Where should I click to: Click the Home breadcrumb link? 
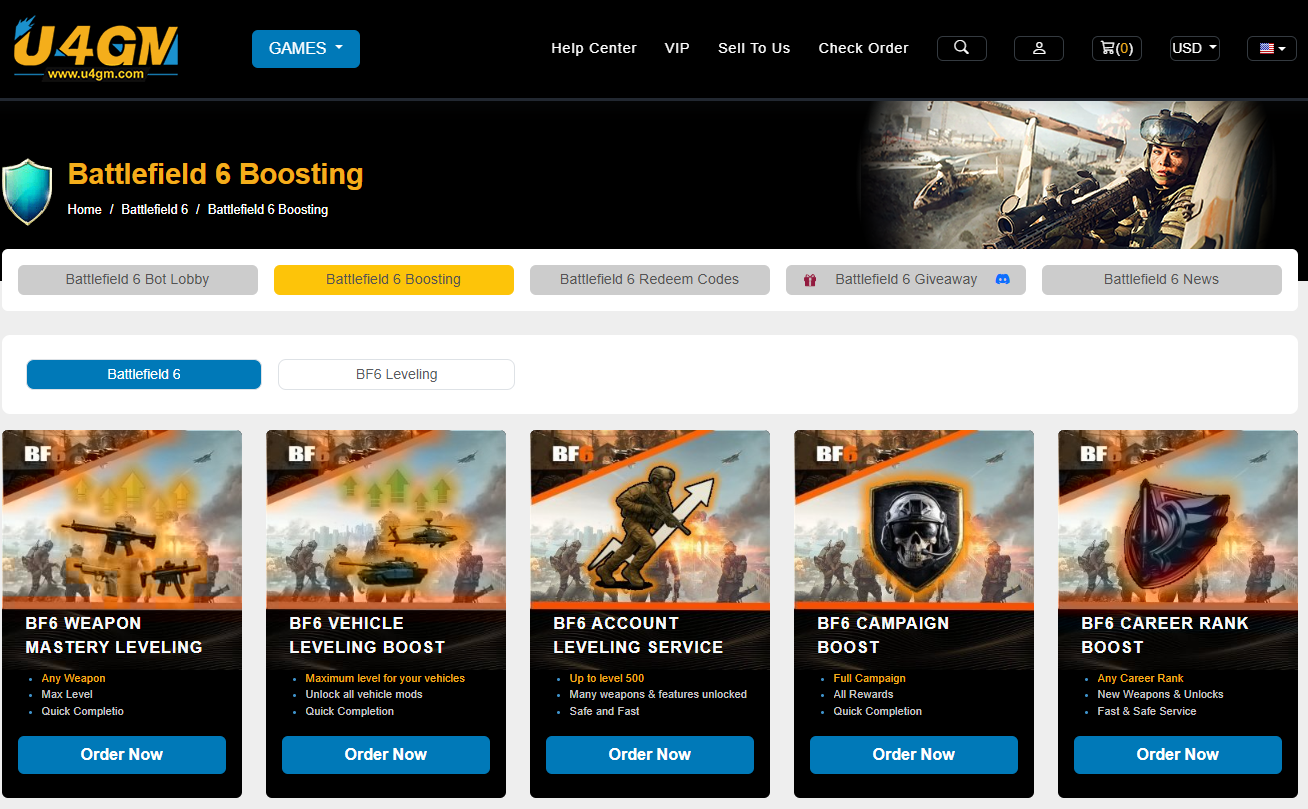pyautogui.click(x=84, y=210)
